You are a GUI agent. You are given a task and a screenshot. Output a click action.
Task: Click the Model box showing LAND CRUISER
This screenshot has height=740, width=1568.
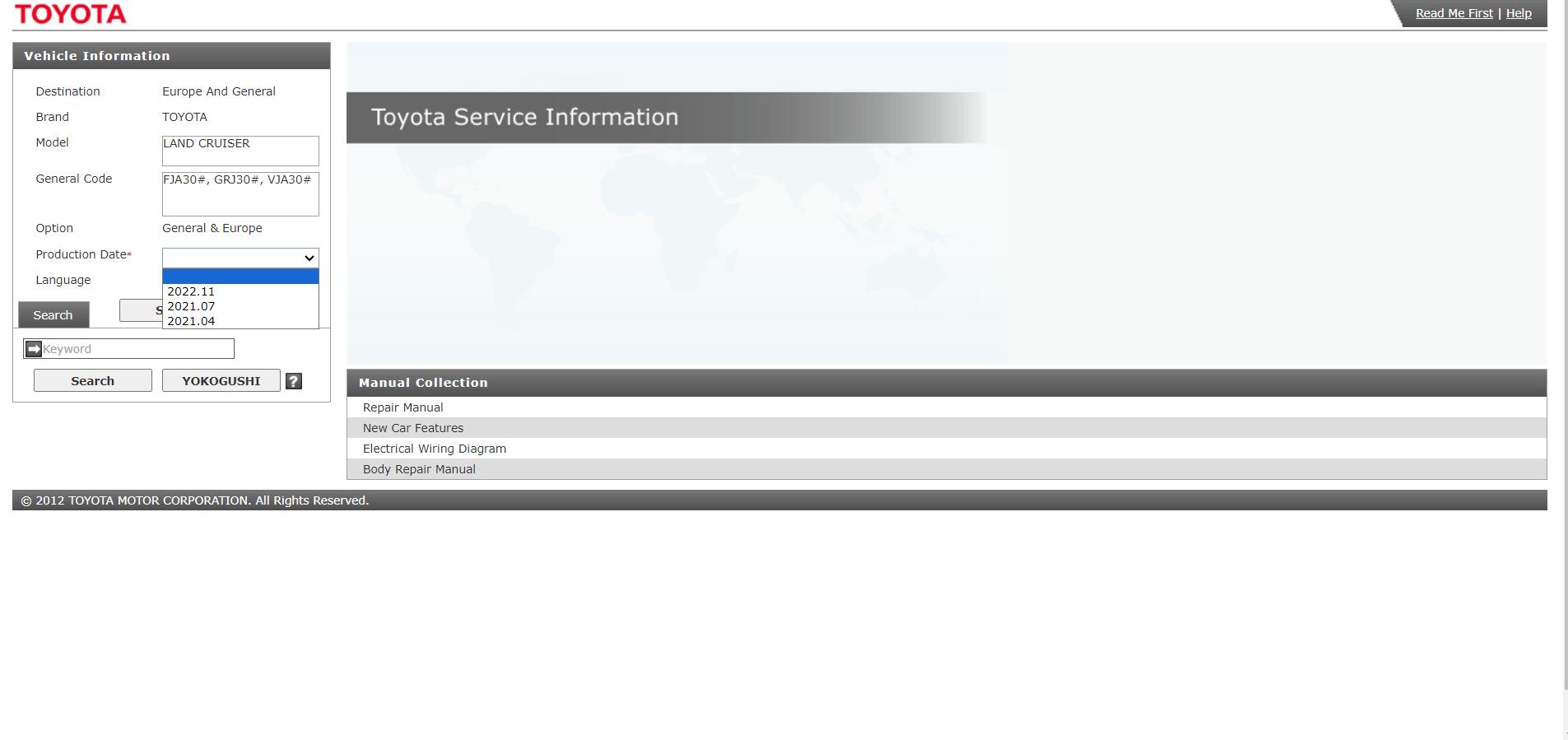click(x=240, y=151)
